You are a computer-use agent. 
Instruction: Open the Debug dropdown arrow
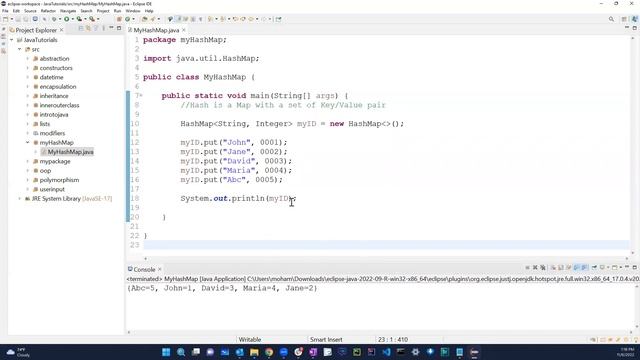(x=60, y=19)
